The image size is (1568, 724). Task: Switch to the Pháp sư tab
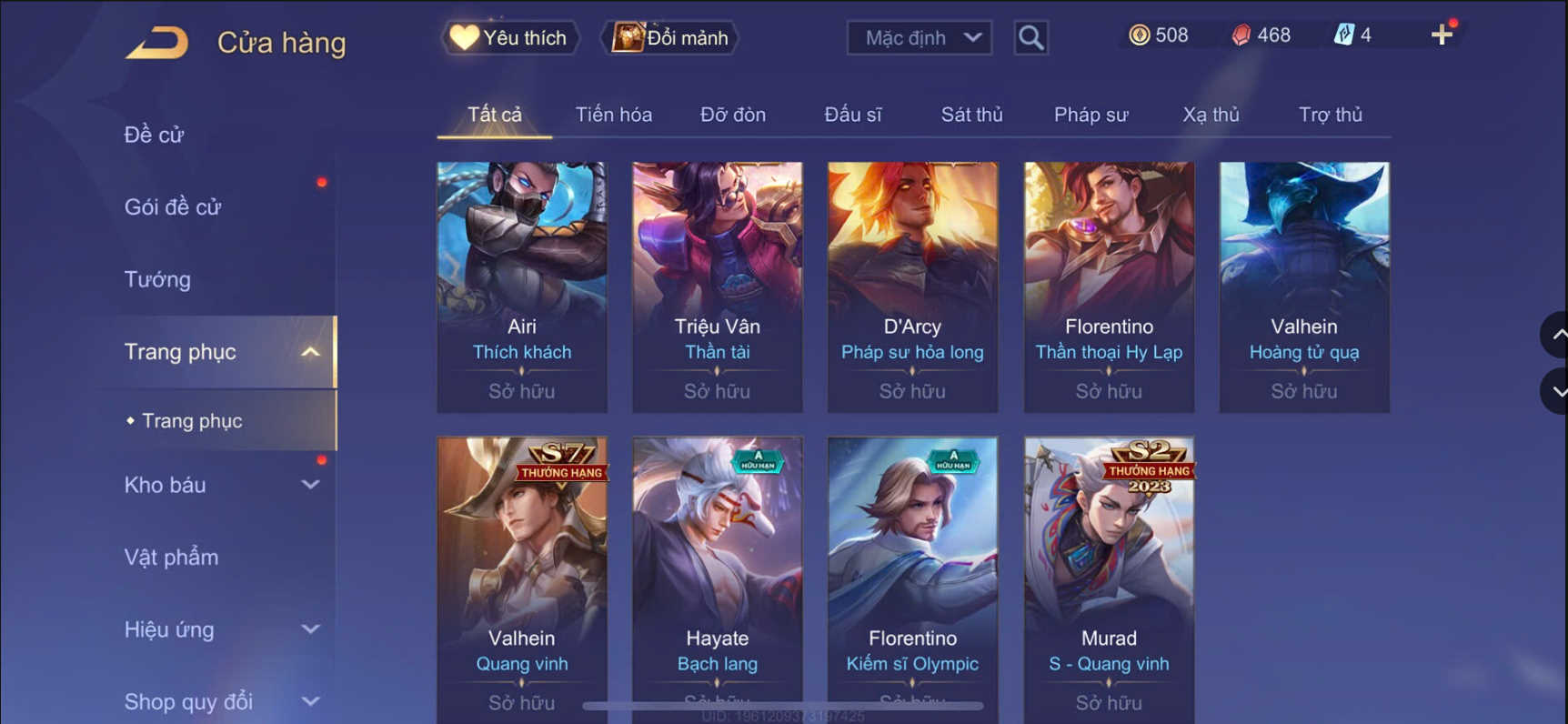(x=1091, y=115)
